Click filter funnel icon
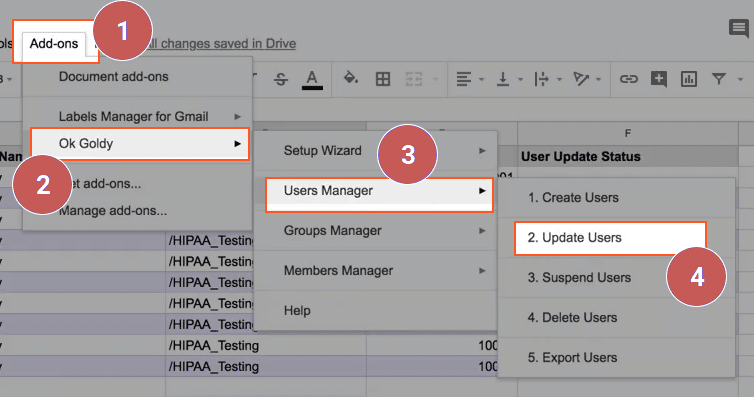Image resolution: width=754 pixels, height=397 pixels. pos(719,78)
